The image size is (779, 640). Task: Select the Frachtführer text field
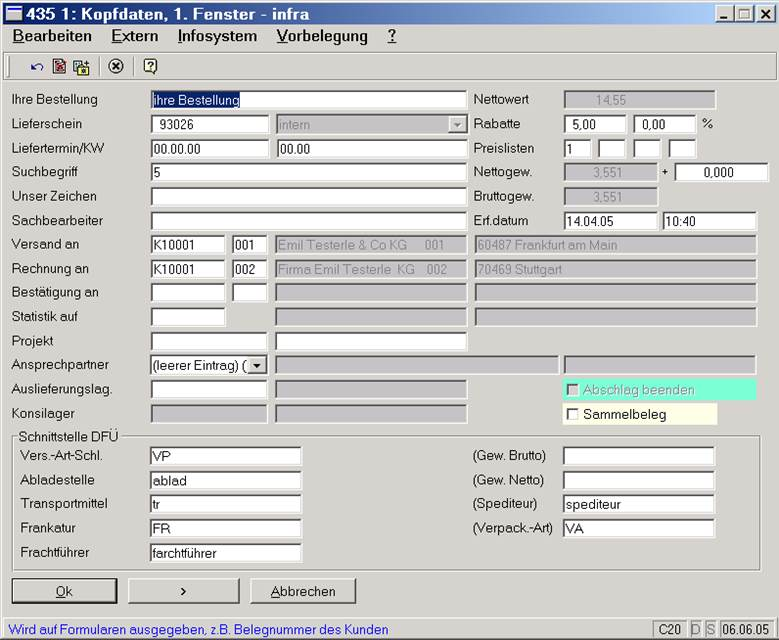(224, 552)
